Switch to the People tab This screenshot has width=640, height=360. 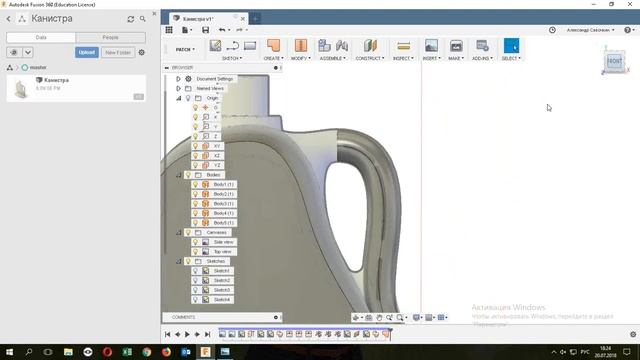coord(110,38)
